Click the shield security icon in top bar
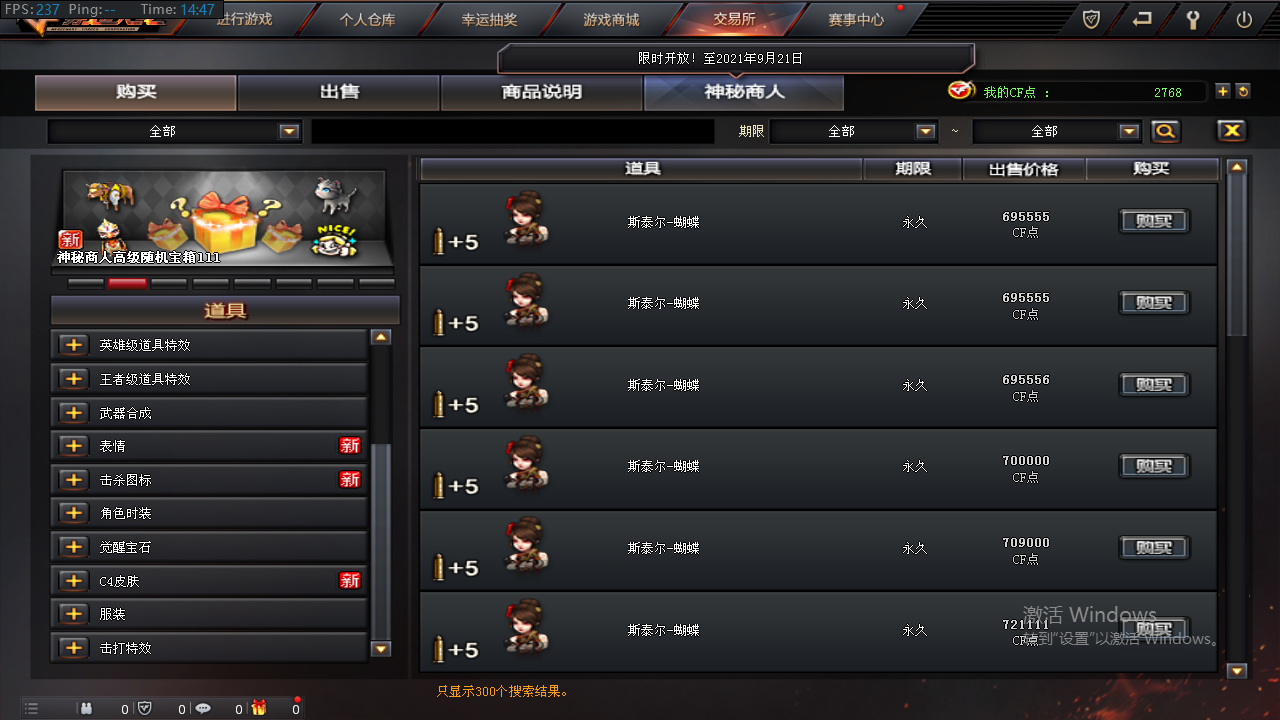The image size is (1280, 720). tap(1092, 19)
